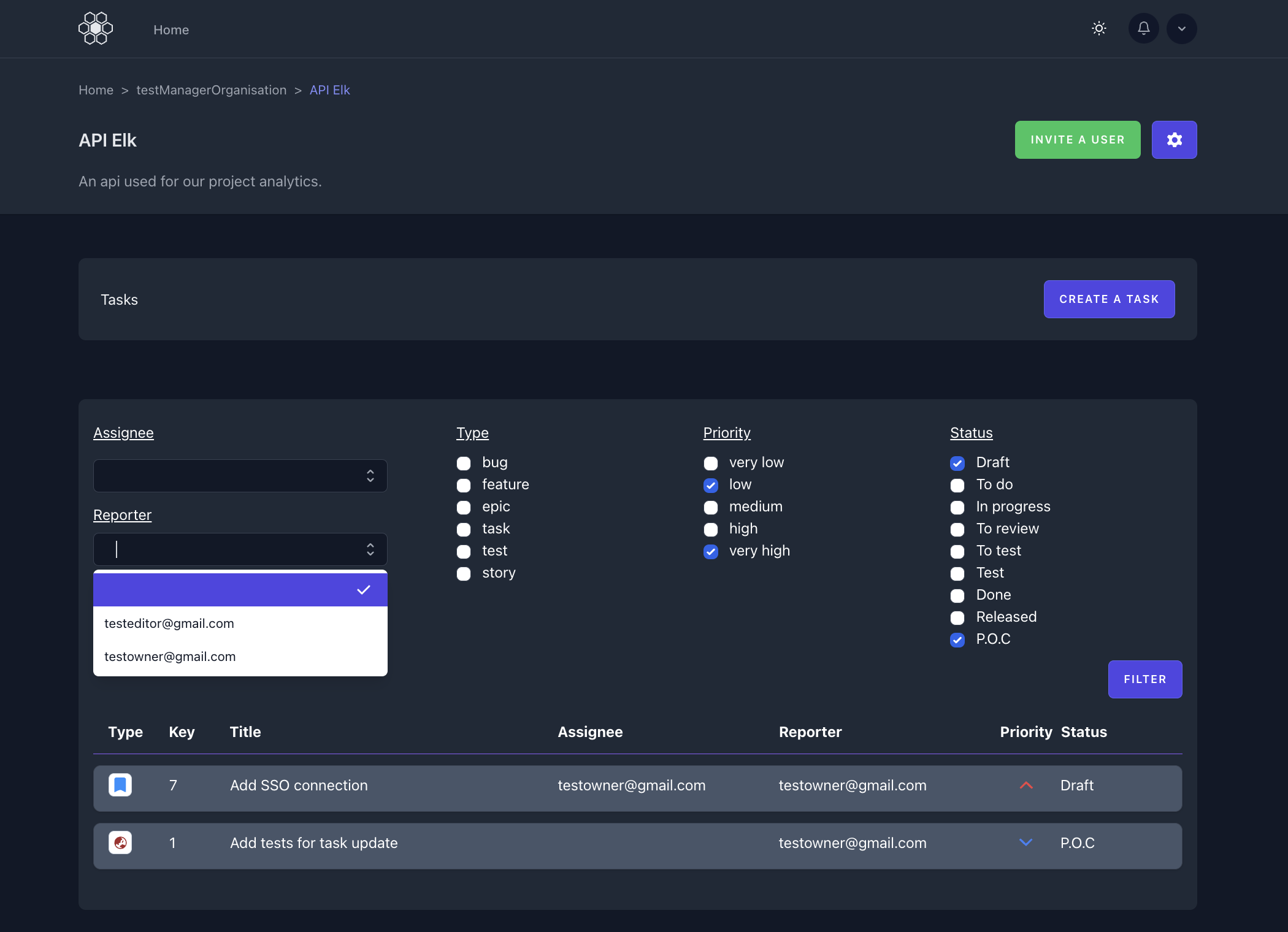Viewport: 1288px width, 932px height.
Task: Choose testowner@gmail.com from the reporter list
Action: (170, 656)
